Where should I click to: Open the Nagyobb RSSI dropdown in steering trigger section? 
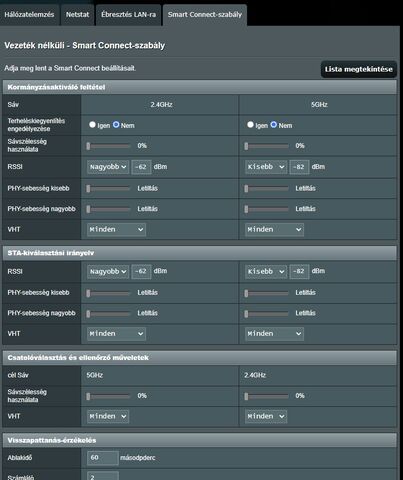108,167
